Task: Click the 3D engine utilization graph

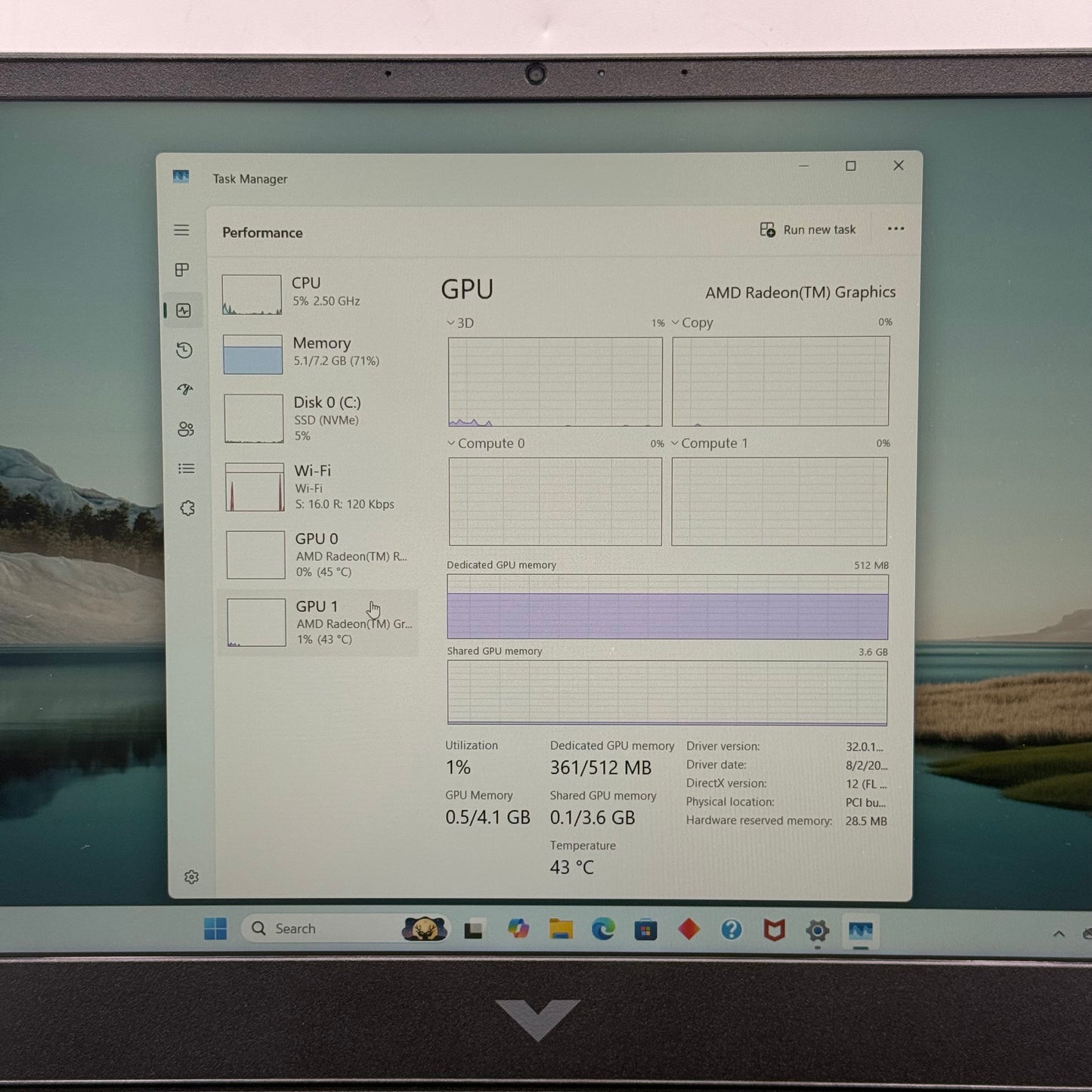Action: click(555, 382)
